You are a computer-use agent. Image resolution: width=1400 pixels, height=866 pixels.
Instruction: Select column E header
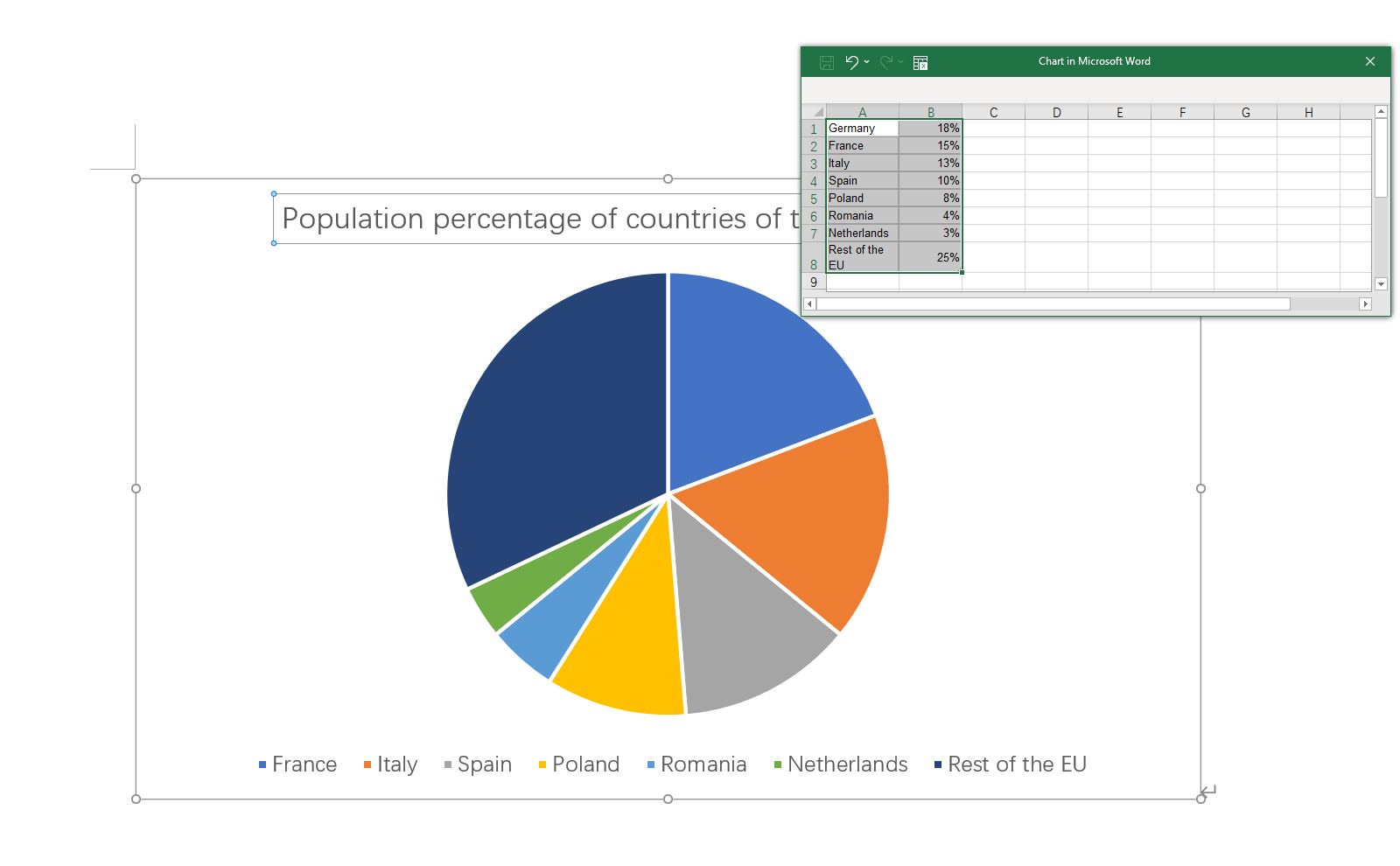coord(1120,112)
